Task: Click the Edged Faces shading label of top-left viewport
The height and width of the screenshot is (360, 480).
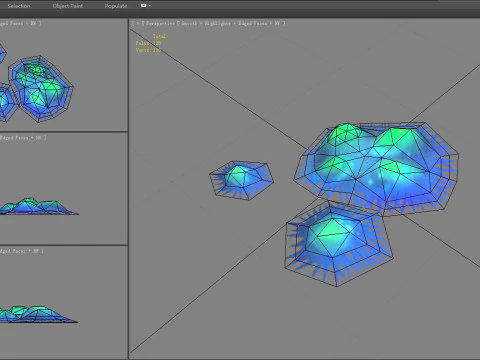Action: 11,23
